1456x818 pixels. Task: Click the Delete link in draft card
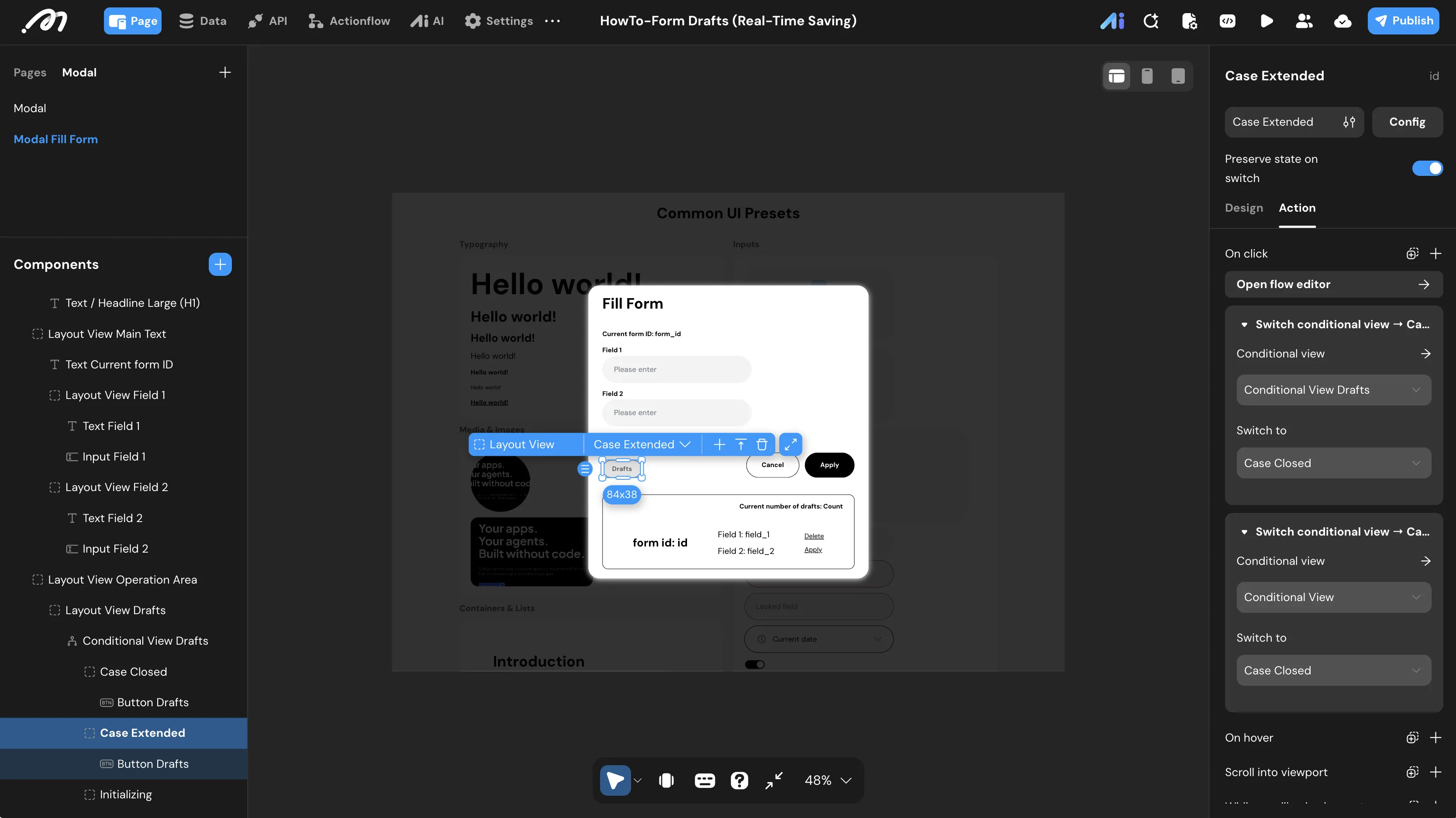(814, 536)
